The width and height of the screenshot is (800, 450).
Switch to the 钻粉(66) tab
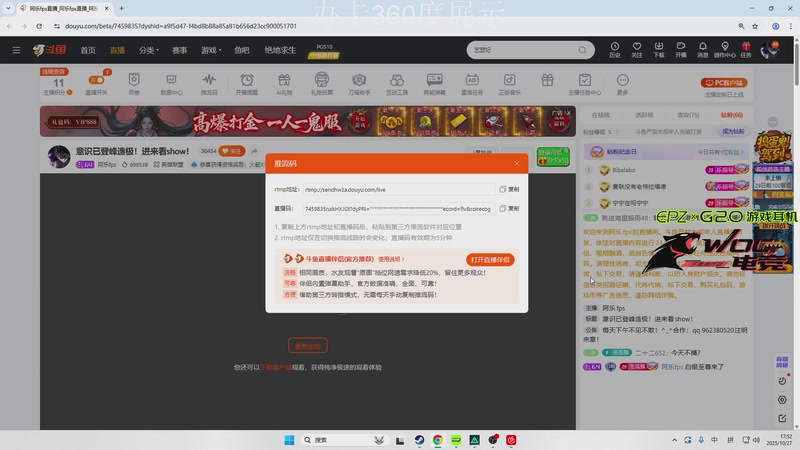[x=732, y=115]
